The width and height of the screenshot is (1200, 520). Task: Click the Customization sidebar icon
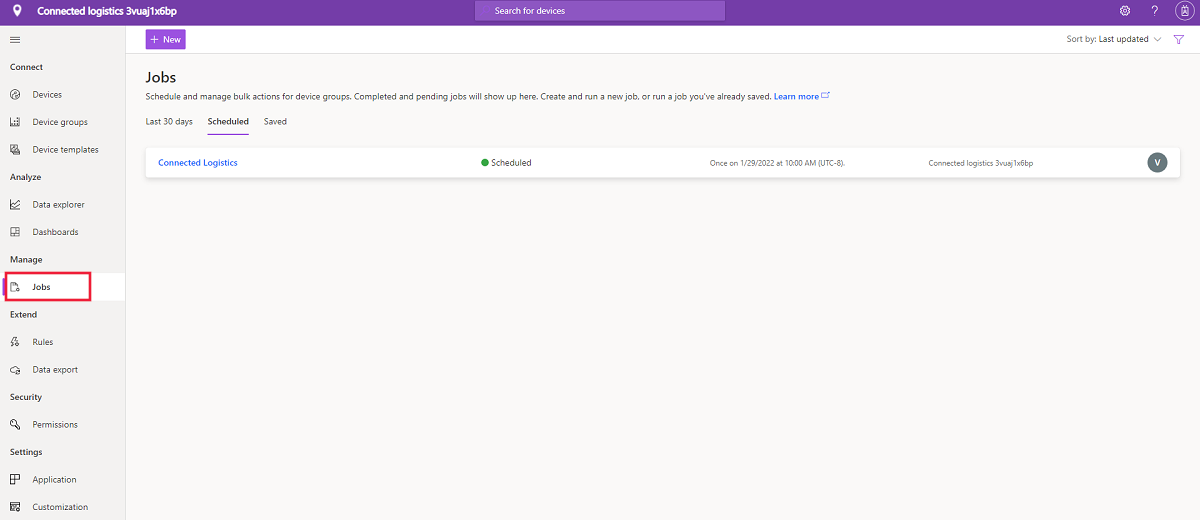[15, 507]
